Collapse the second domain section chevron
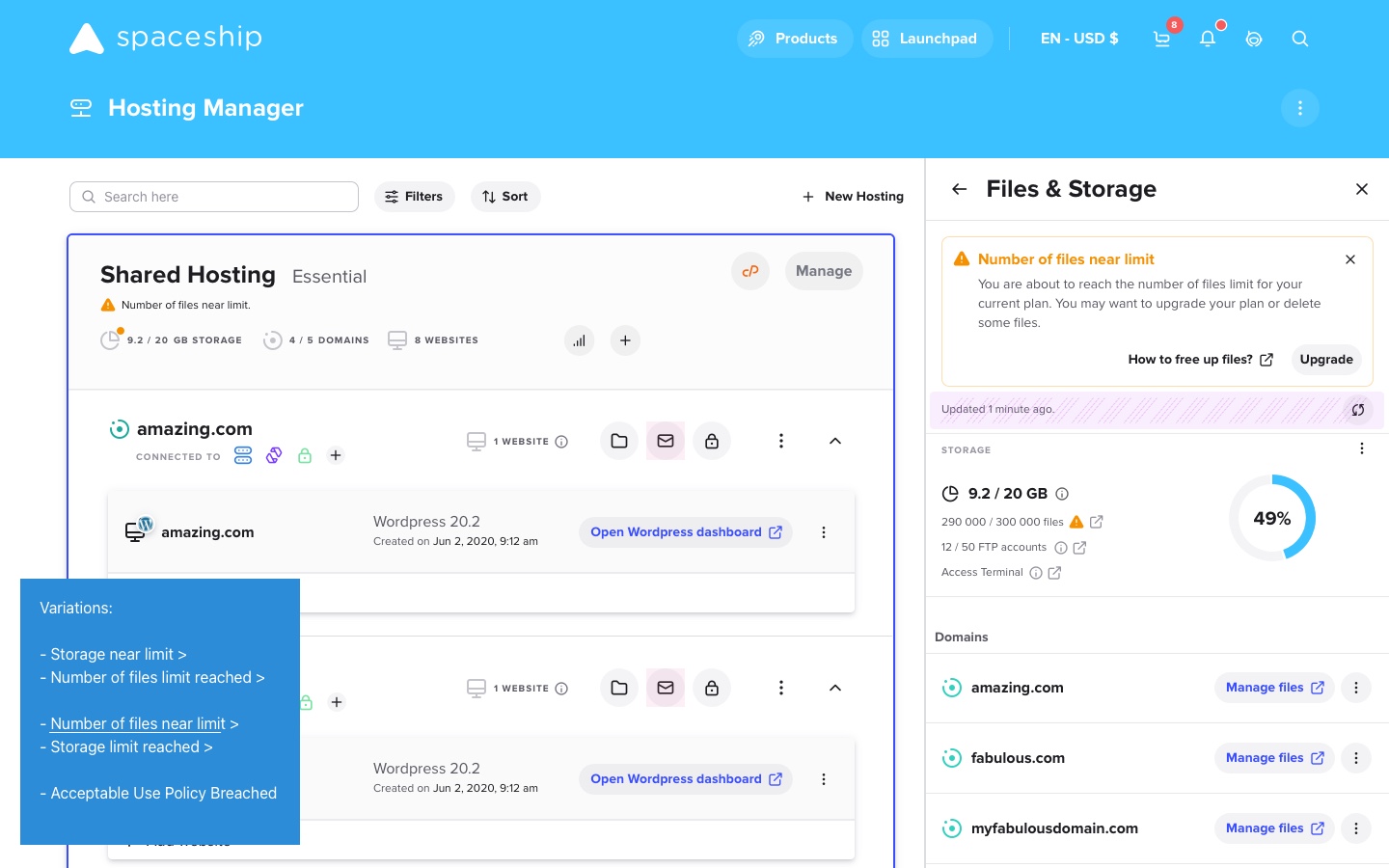Viewport: 1389px width, 868px height. click(835, 688)
